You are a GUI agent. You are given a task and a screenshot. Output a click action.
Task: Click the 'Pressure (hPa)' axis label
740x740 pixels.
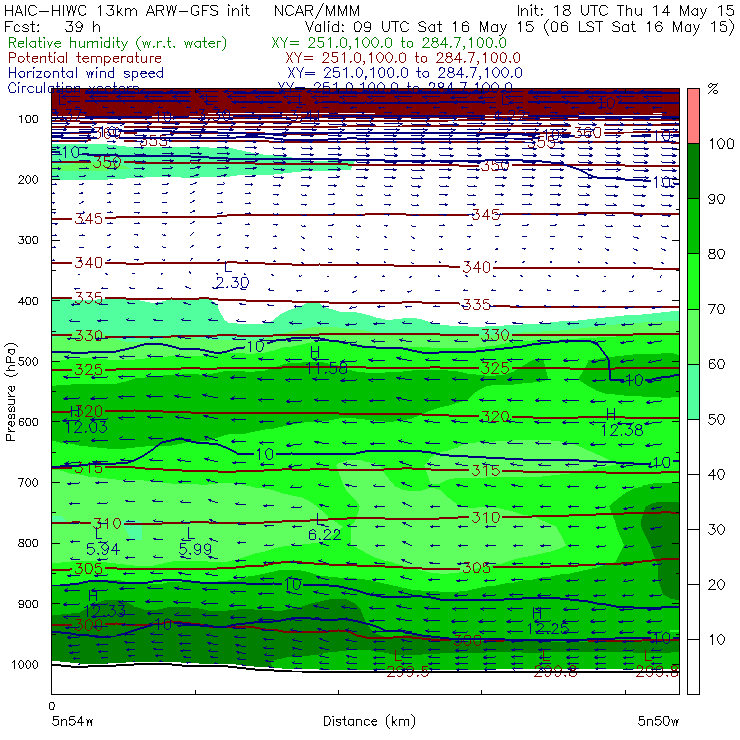[11, 392]
